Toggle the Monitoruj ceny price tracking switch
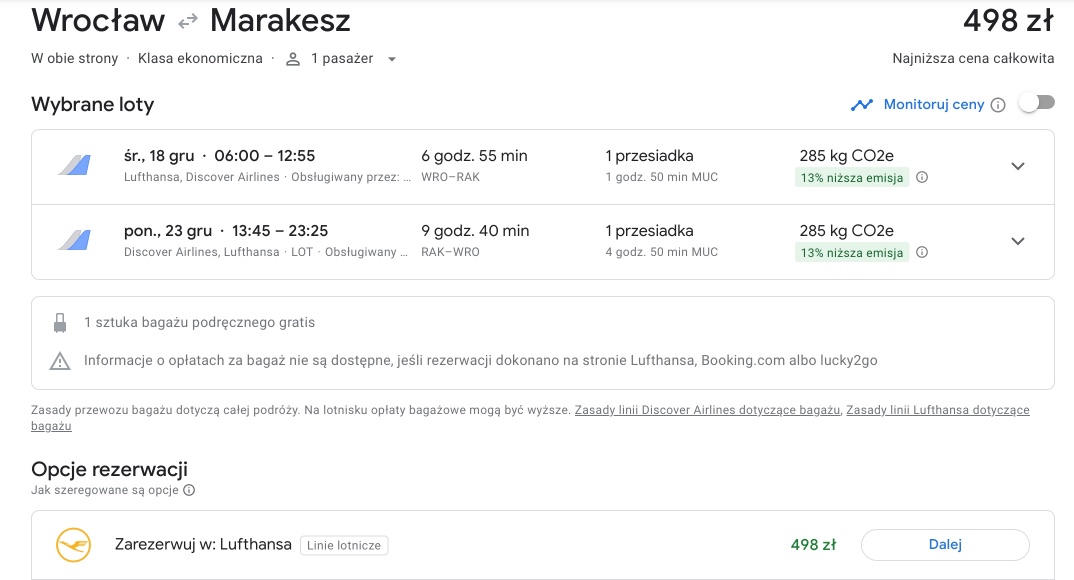 tap(1036, 103)
